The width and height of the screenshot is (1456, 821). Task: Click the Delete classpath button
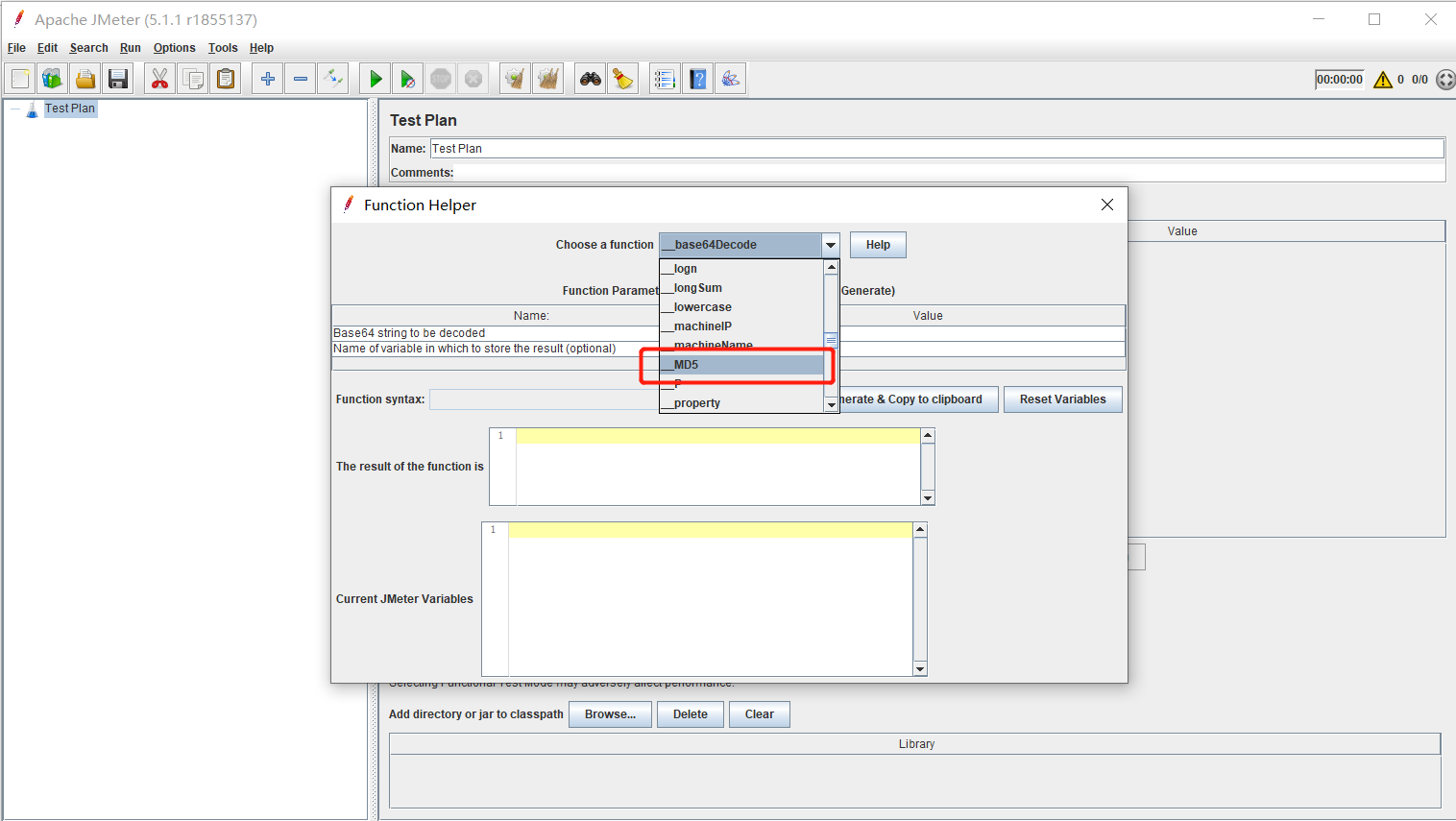[x=691, y=714]
